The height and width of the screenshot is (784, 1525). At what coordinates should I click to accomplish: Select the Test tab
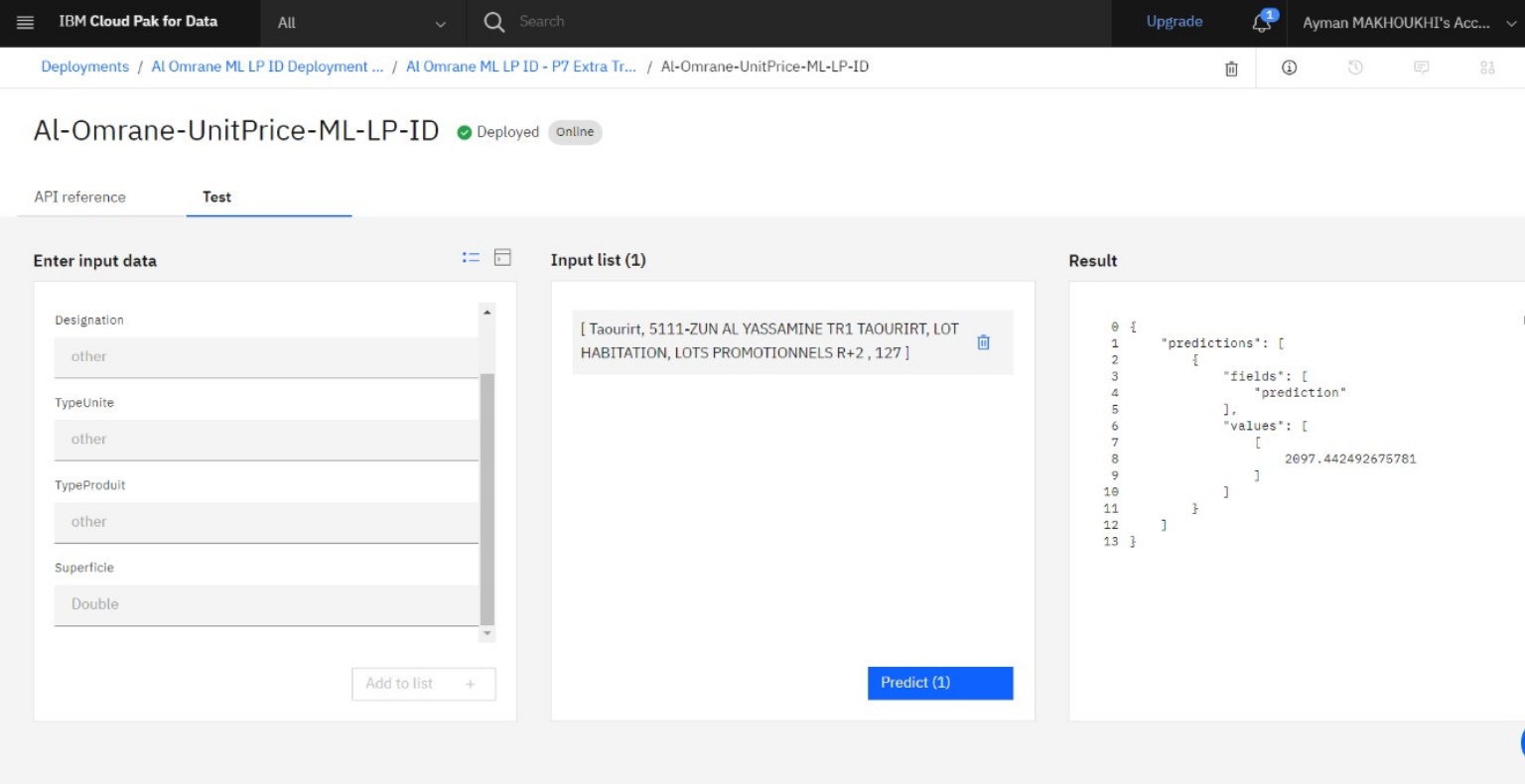tap(216, 196)
